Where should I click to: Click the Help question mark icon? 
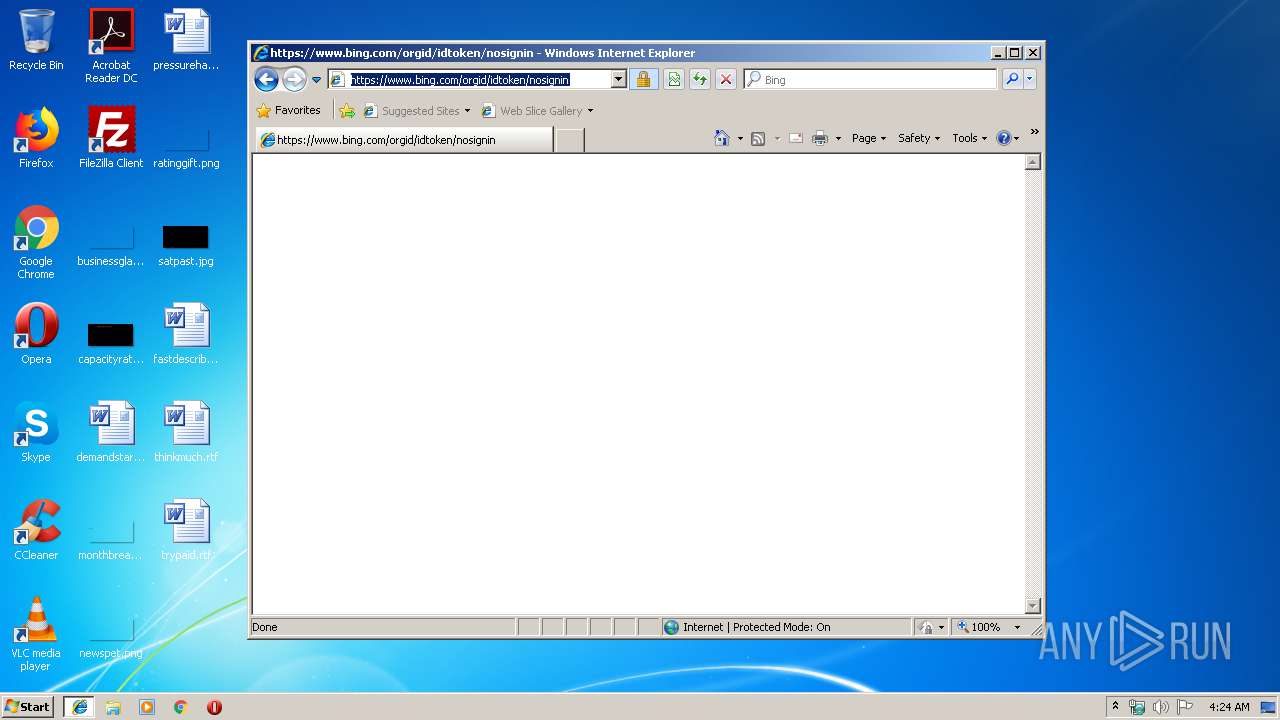tap(1004, 138)
